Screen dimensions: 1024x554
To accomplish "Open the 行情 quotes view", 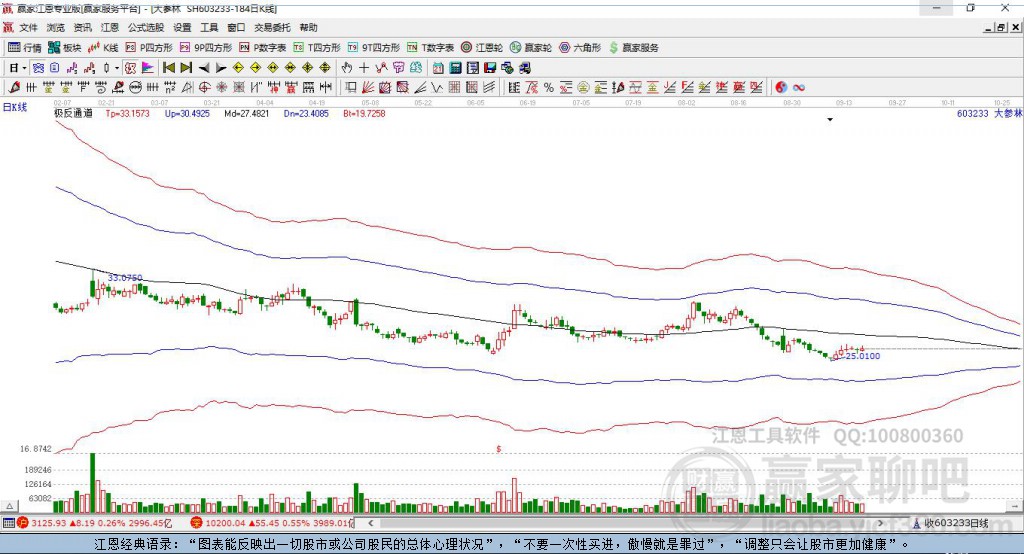I will click(24, 48).
